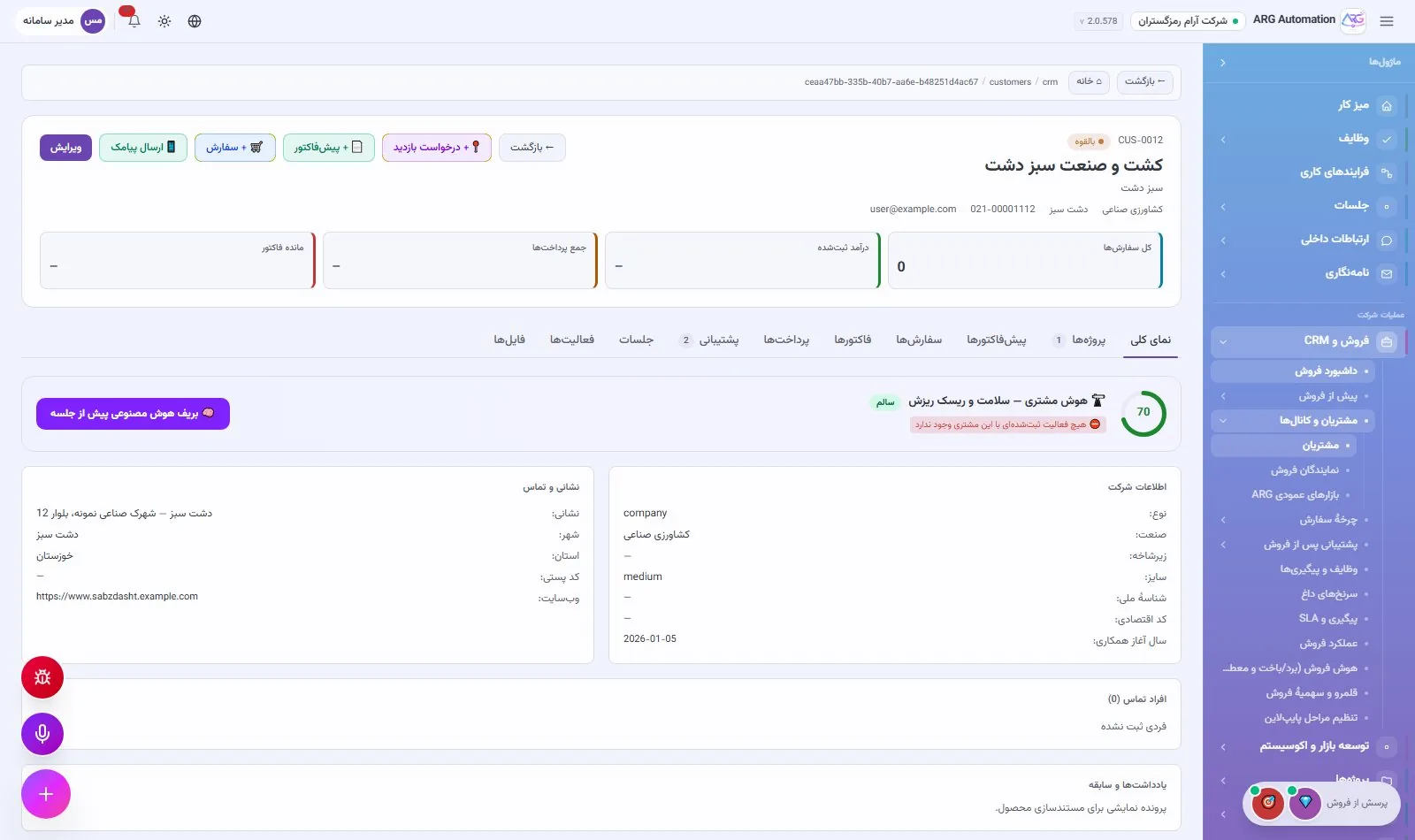
Task: Click the خانه breadcrumb button
Action: [x=1089, y=82]
